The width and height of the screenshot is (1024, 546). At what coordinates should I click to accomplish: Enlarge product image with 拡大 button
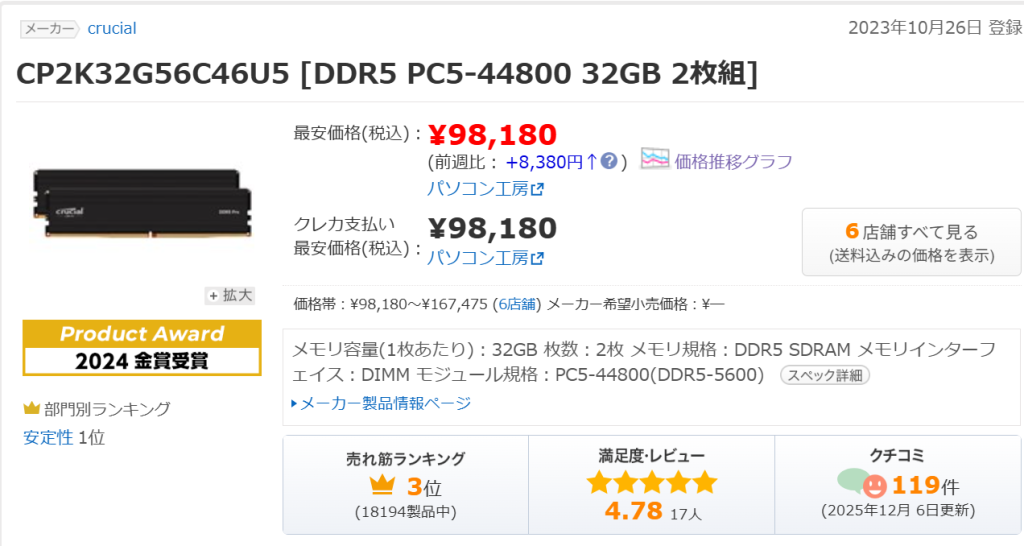[x=230, y=295]
